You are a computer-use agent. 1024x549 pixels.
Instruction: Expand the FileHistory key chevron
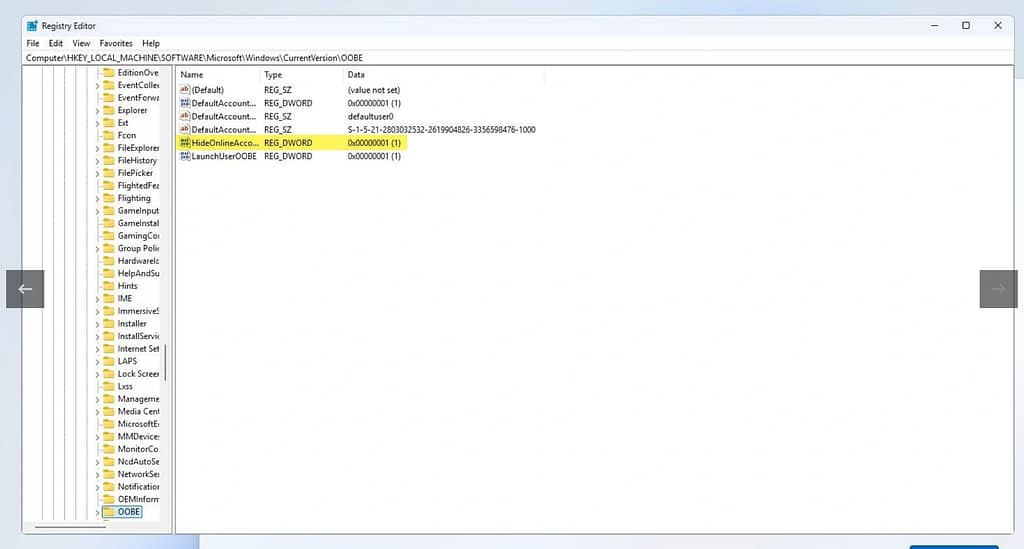pos(97,161)
